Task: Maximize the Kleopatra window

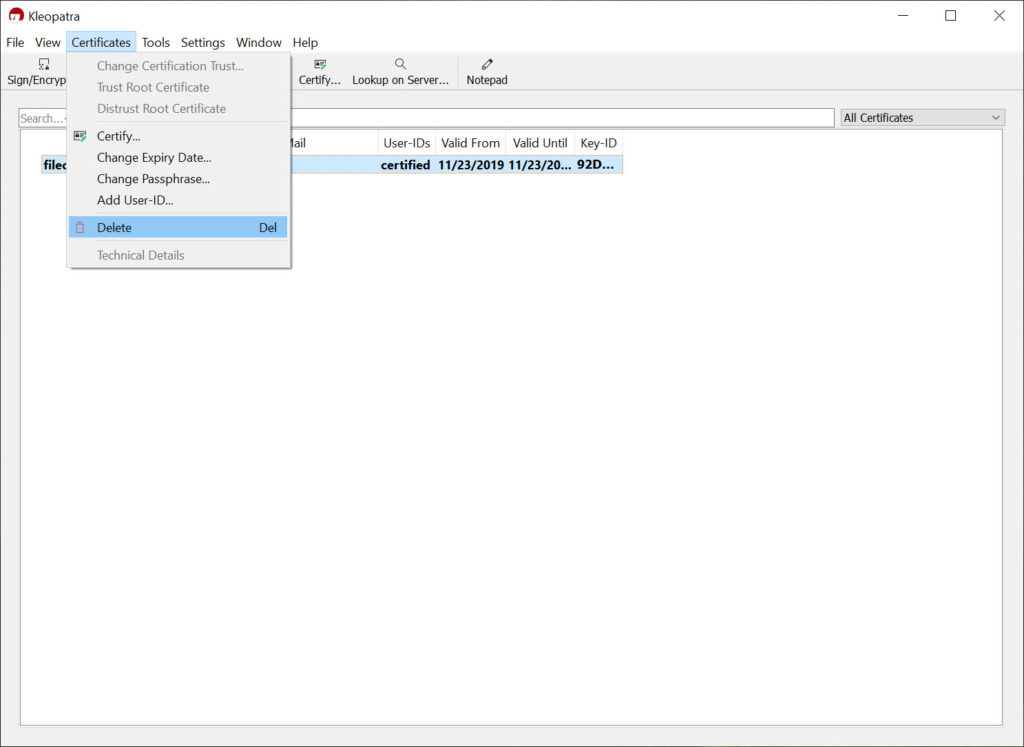Action: pos(951,16)
